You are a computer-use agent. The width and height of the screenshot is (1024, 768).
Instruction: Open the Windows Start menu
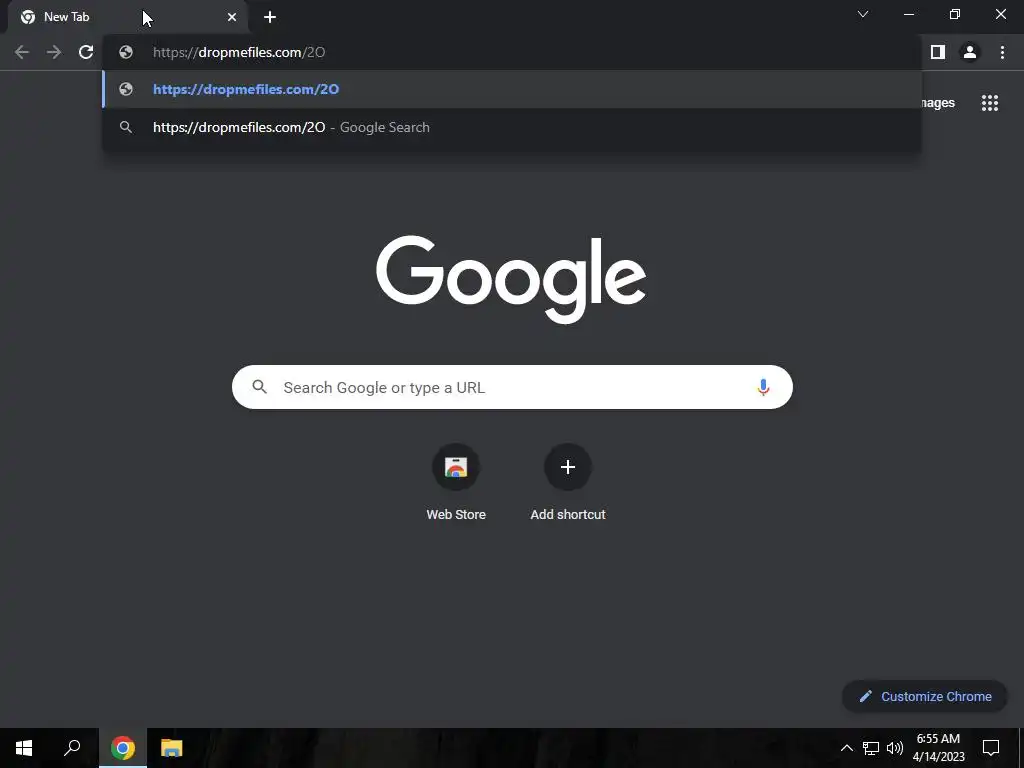[24, 748]
